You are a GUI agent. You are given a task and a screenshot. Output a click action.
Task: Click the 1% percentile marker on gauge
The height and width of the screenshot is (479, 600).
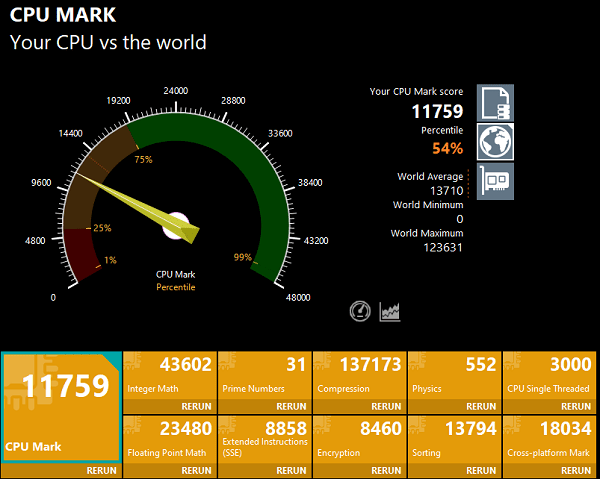point(110,260)
